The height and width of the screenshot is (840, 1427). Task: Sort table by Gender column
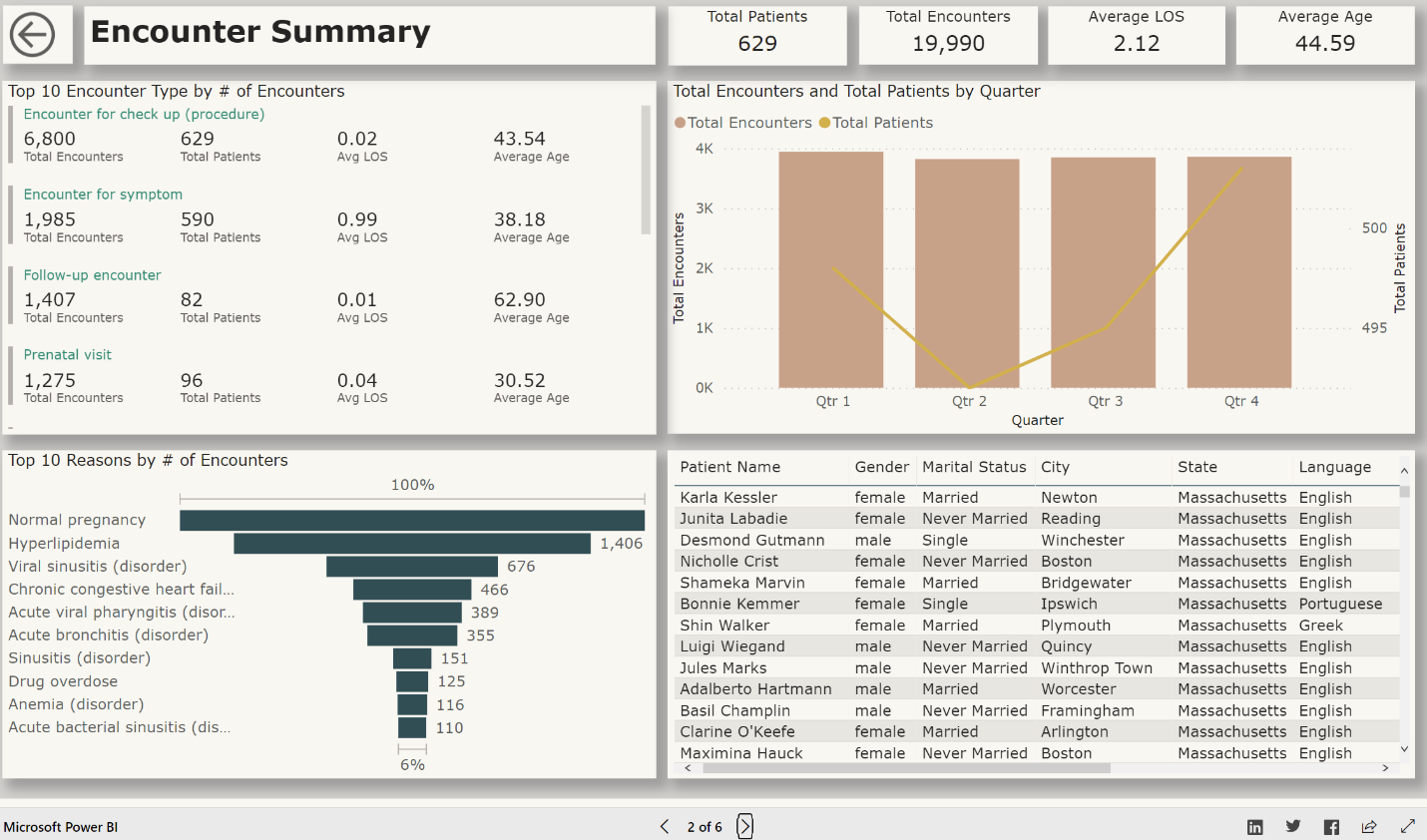click(882, 467)
